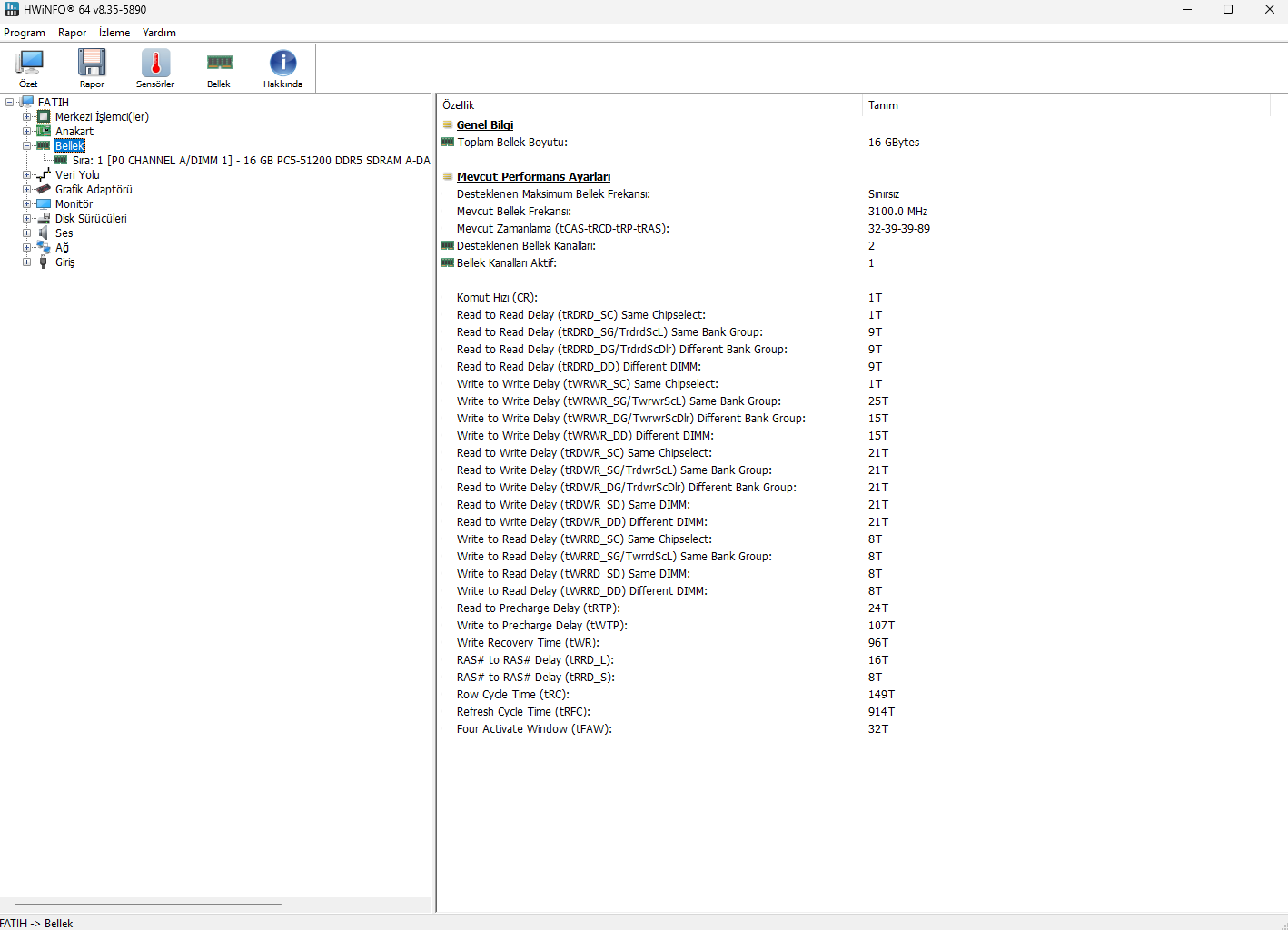This screenshot has width=1288, height=930.
Task: Click the Merkezi İşlemci(ler) CPU icon
Action: 44,116
